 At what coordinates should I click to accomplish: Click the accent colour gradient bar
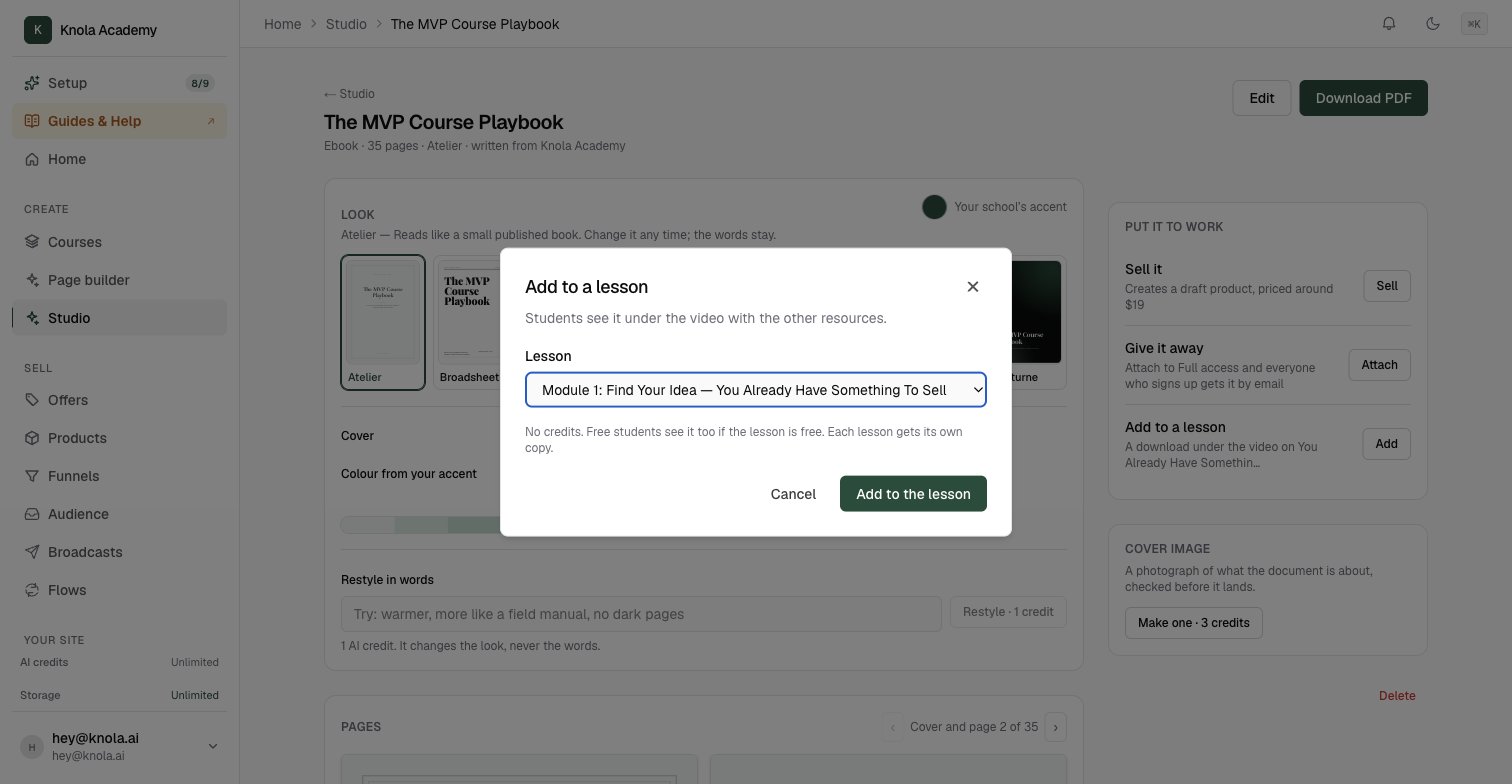421,525
